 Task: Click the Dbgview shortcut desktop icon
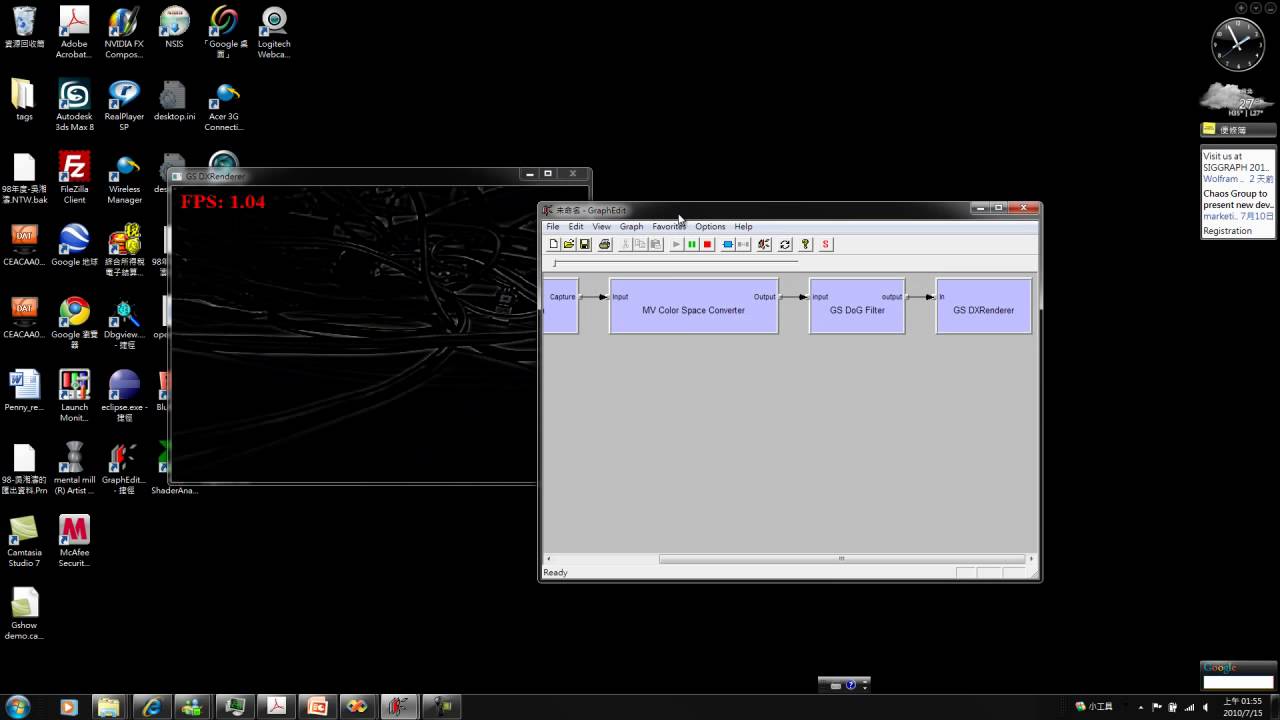(124, 323)
